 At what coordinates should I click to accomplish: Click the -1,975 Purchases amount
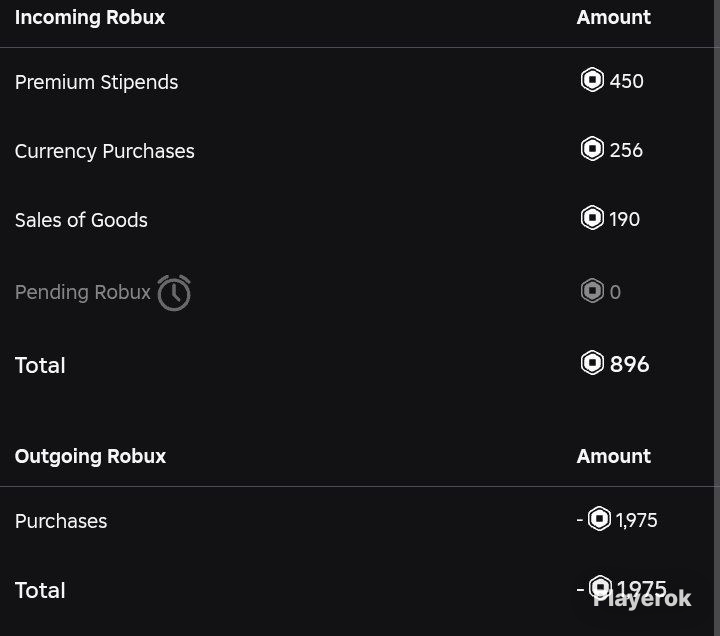point(617,520)
